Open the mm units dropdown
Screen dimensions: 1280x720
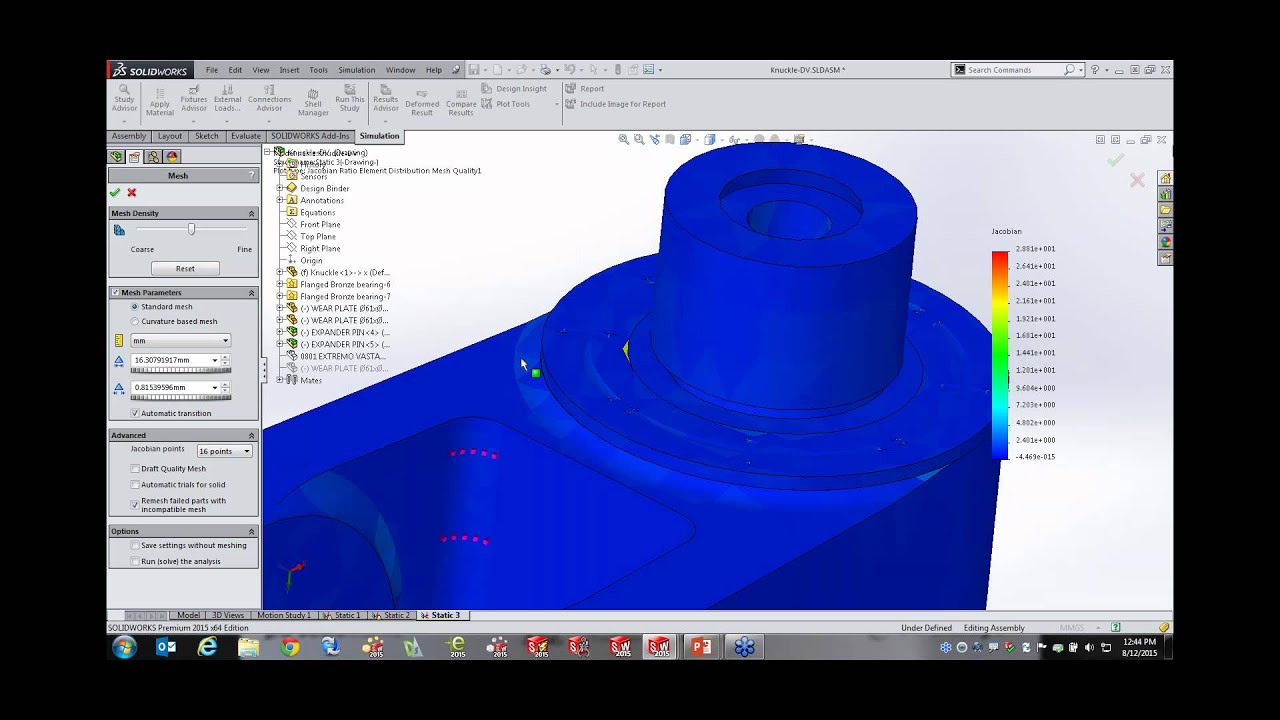(x=180, y=340)
